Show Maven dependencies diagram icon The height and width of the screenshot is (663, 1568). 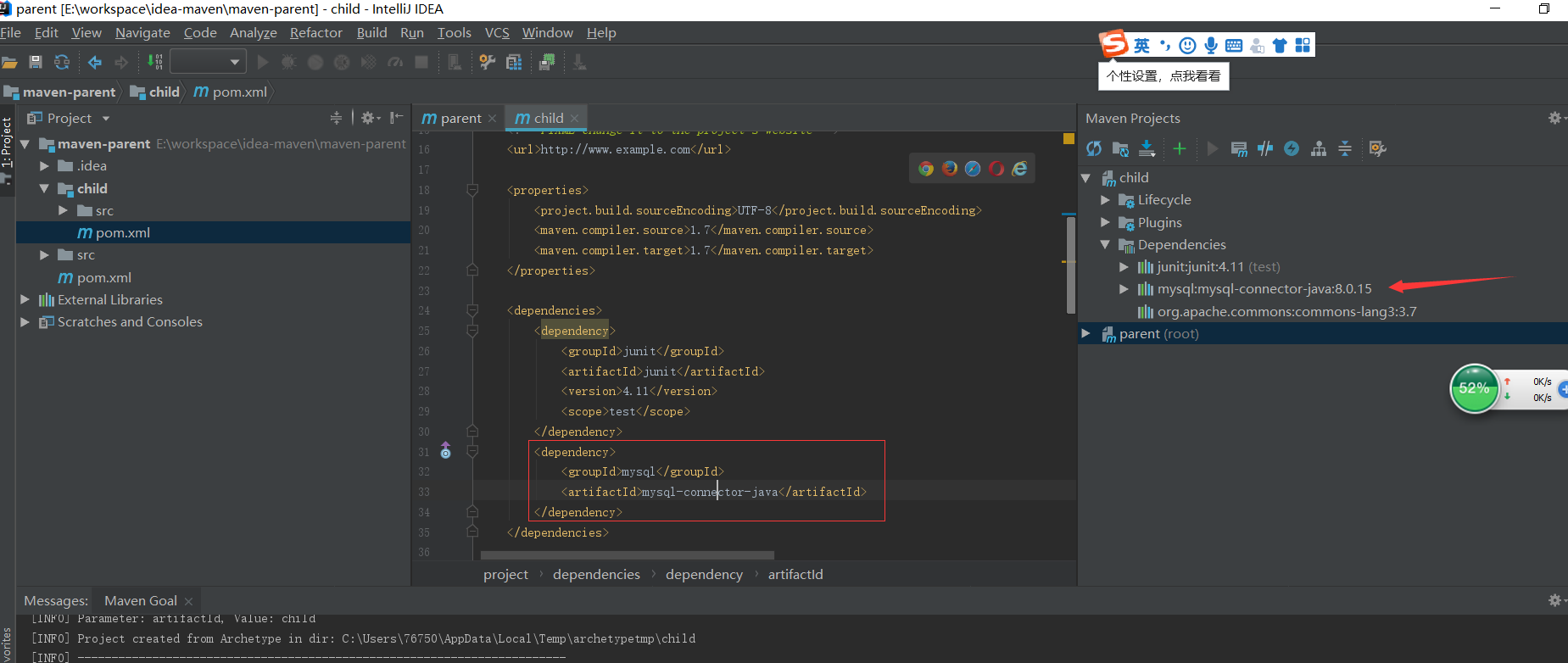tap(1319, 149)
